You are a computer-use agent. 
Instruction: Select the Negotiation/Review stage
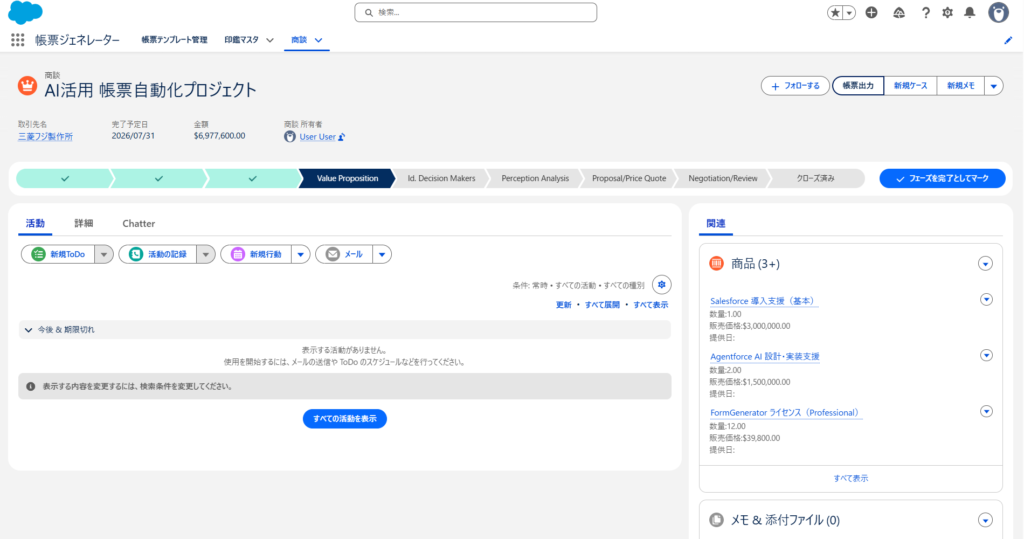[723, 178]
